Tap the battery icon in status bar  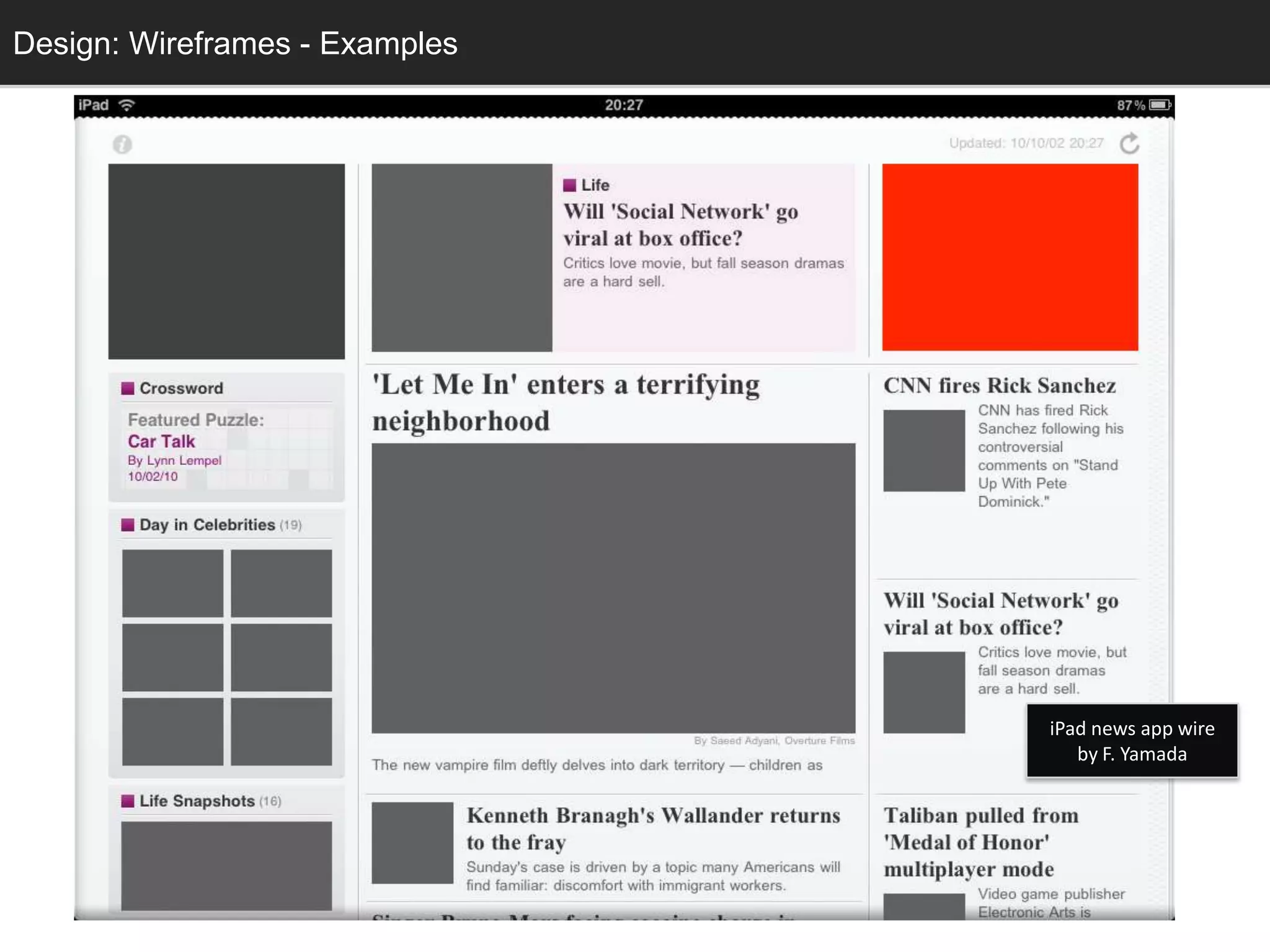click(x=1160, y=105)
